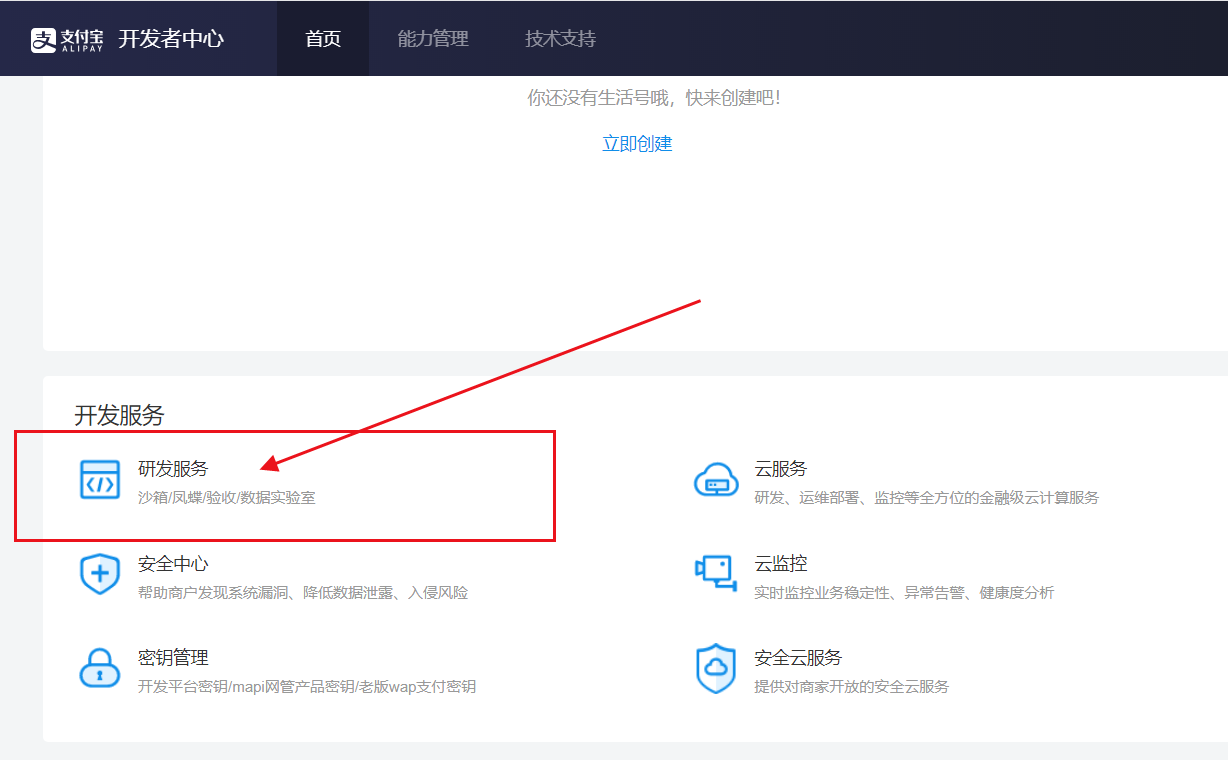The height and width of the screenshot is (760, 1228).
Task: Click the 研发服务 sandbox icon
Action: tap(100, 480)
